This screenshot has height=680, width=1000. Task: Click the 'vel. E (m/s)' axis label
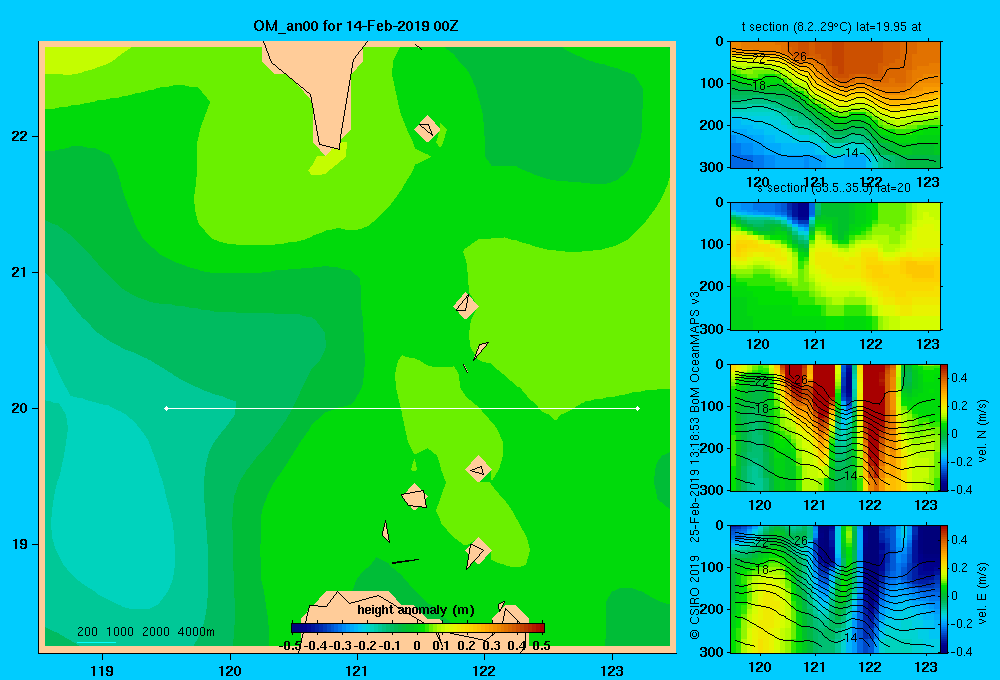(982, 592)
